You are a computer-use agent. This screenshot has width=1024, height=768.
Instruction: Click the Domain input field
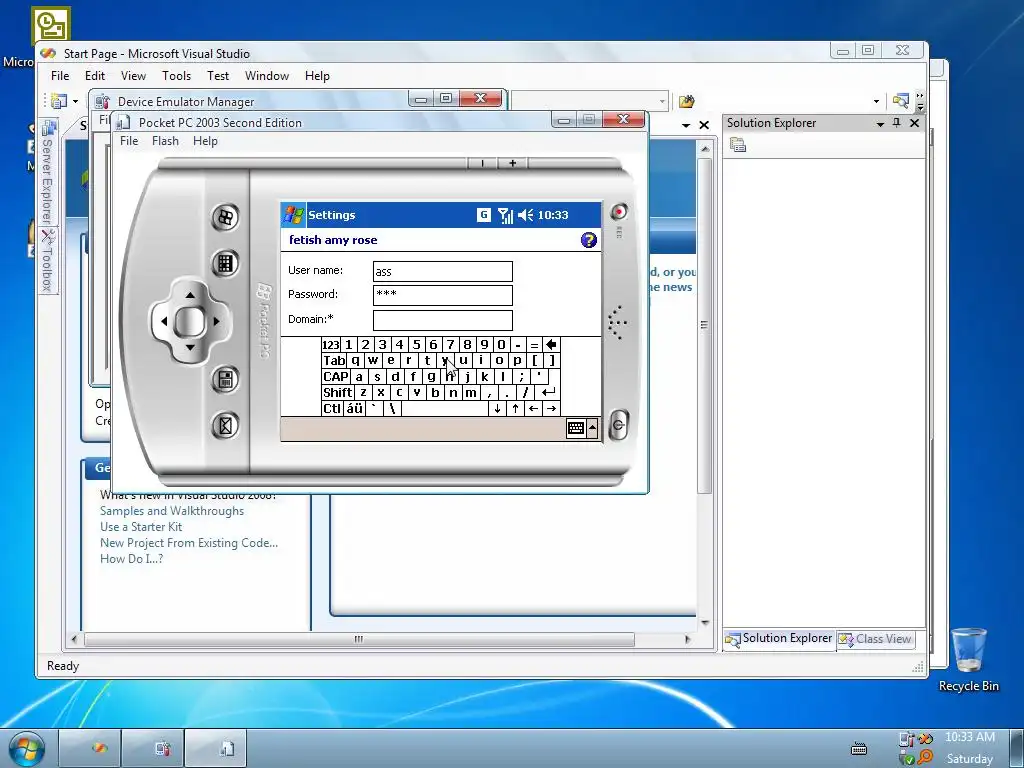(443, 320)
